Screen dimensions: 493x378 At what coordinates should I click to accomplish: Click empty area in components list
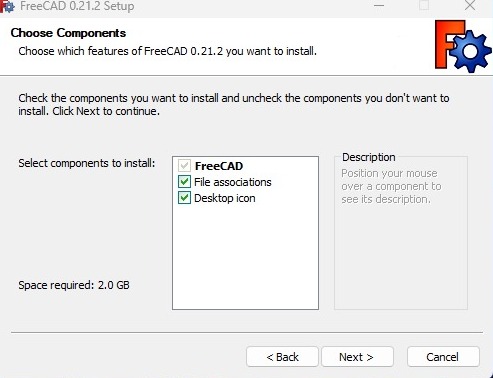(x=245, y=257)
